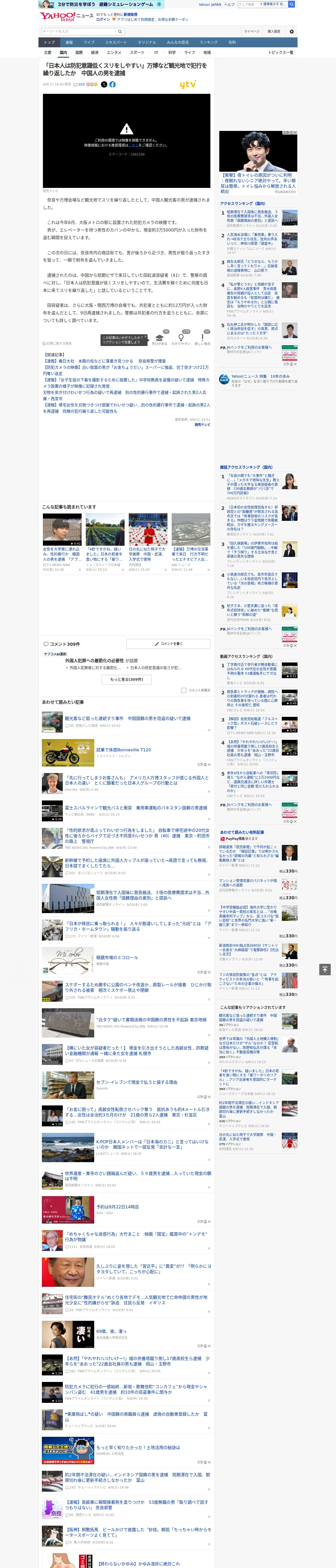Screen dimensions: 336x1568
Task: Open the 試乗で体感Bonneville T120 ad
Action: [123, 750]
